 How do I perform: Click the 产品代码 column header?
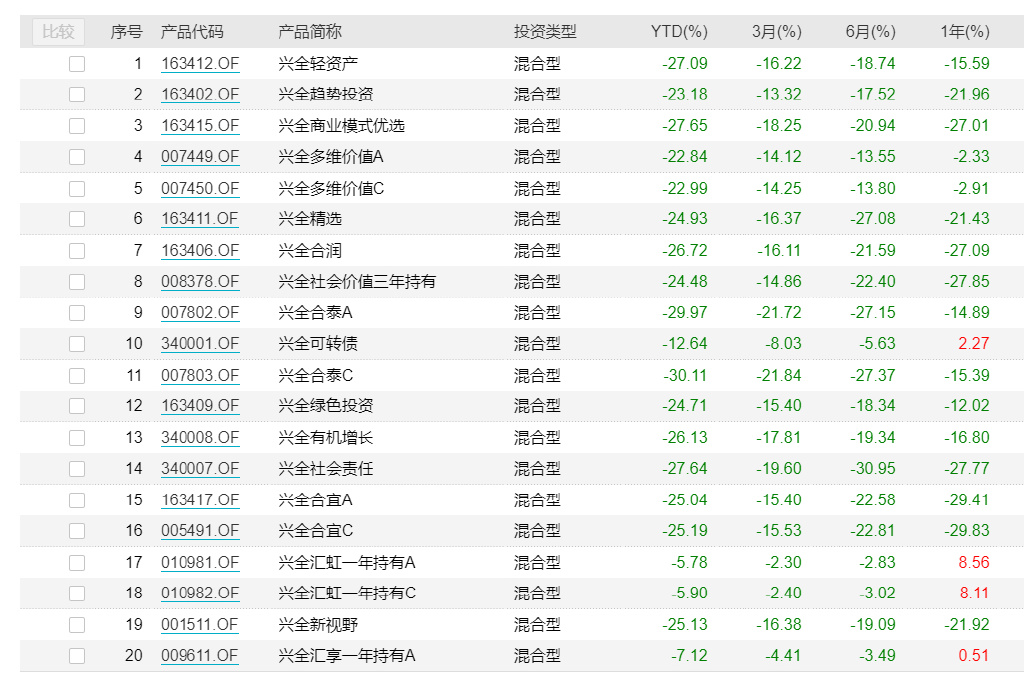point(192,31)
